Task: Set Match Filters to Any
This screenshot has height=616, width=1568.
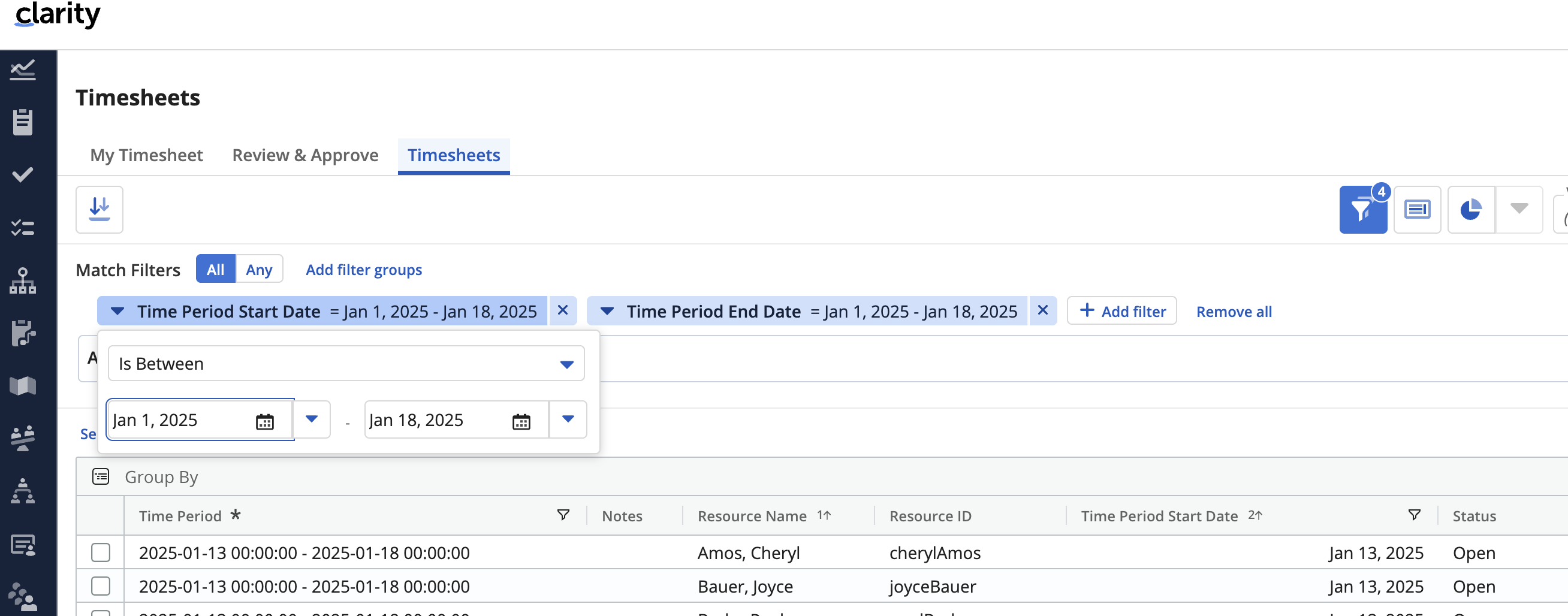Action: tap(259, 270)
